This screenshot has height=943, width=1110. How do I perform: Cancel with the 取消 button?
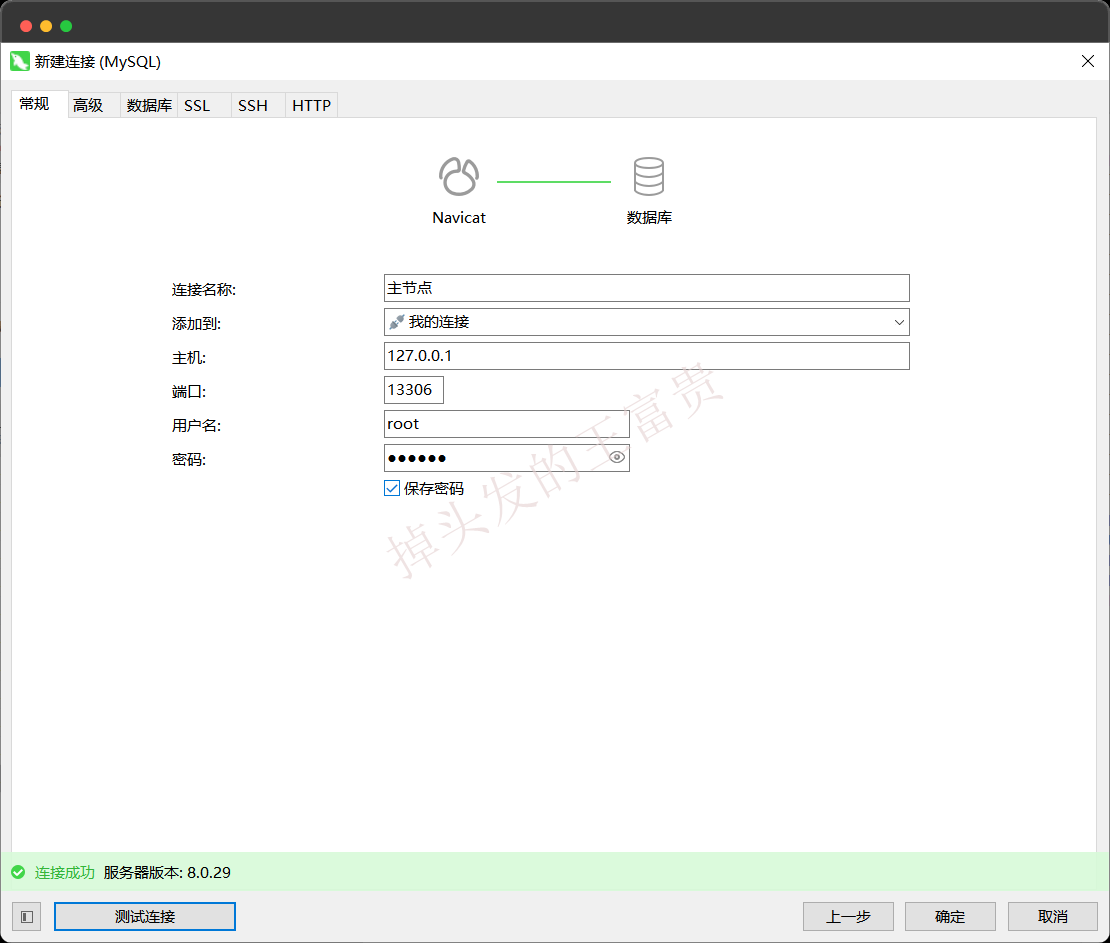[1053, 917]
